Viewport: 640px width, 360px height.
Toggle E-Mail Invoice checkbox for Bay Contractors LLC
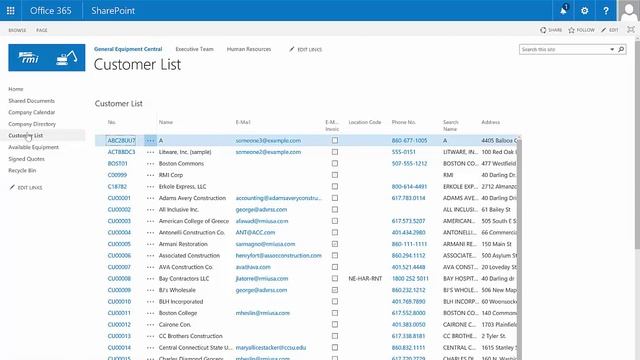tap(335, 278)
